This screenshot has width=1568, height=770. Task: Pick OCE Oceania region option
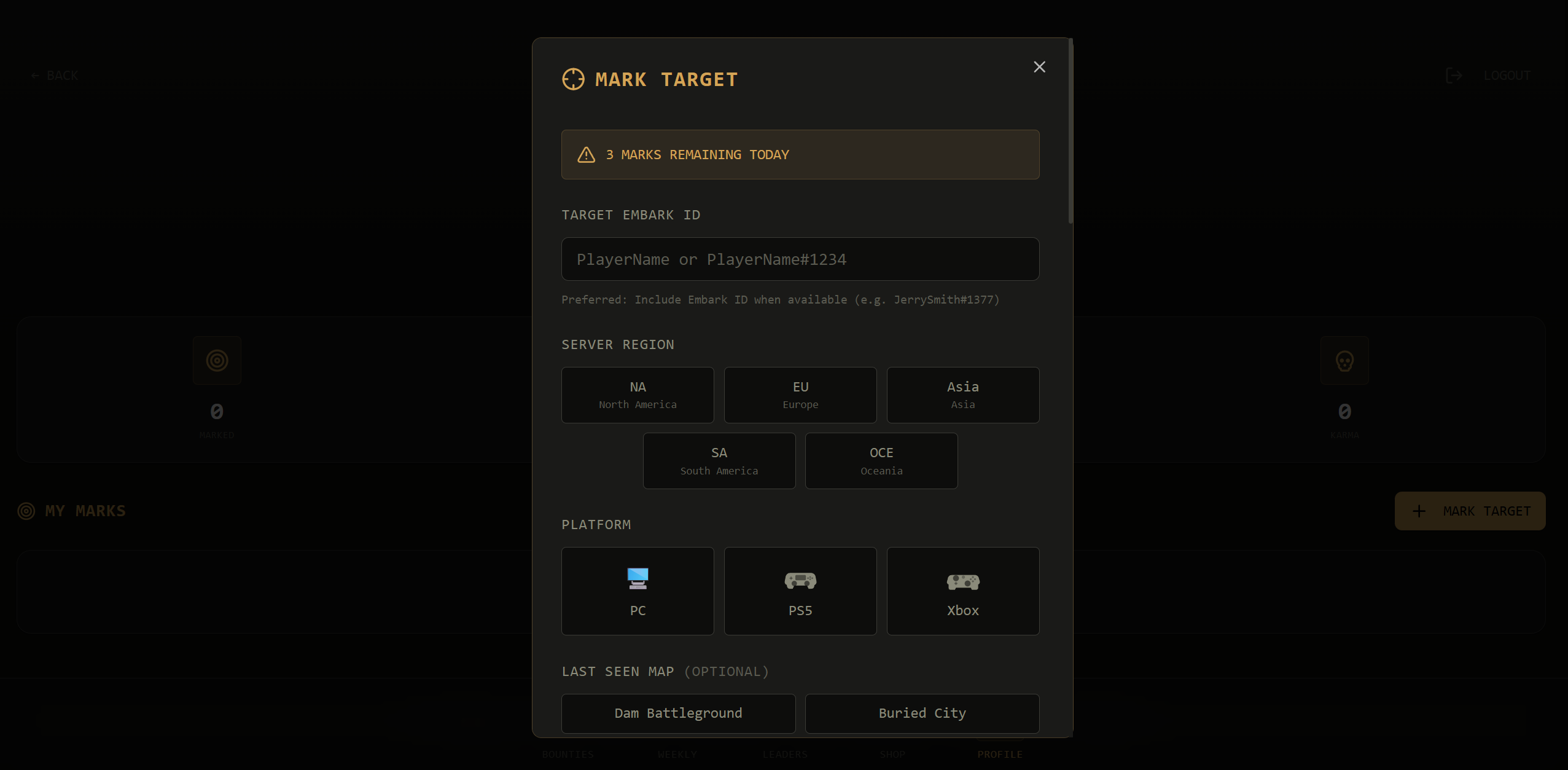881,461
